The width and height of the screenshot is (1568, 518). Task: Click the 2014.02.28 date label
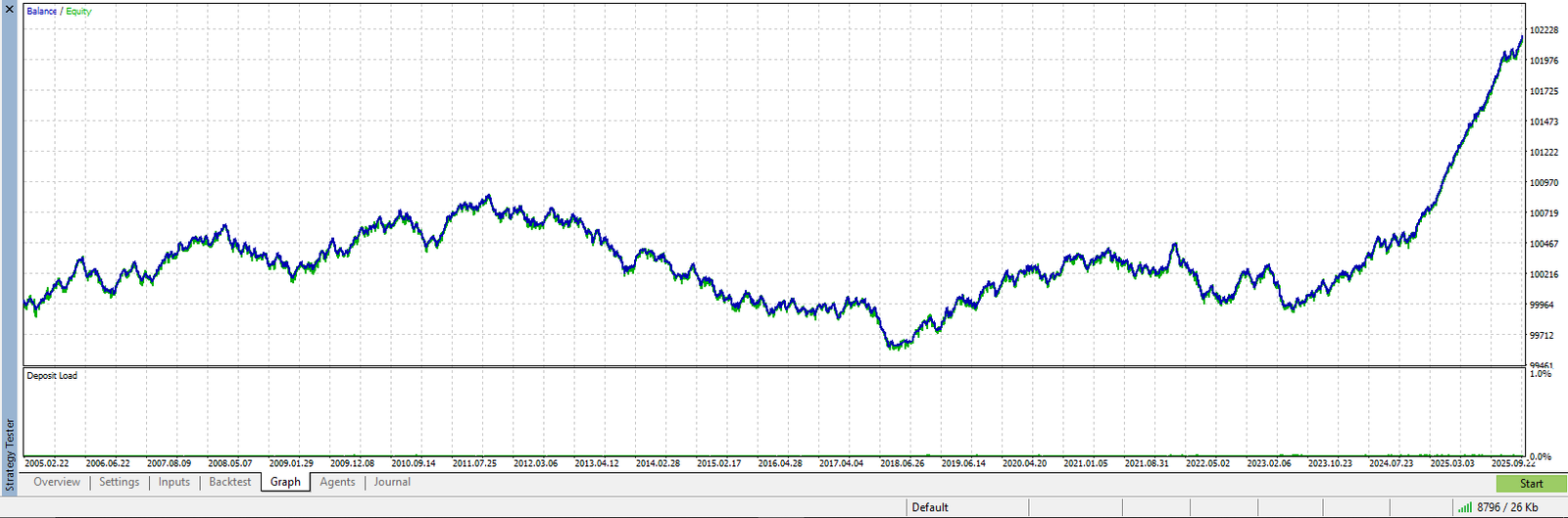tap(658, 464)
